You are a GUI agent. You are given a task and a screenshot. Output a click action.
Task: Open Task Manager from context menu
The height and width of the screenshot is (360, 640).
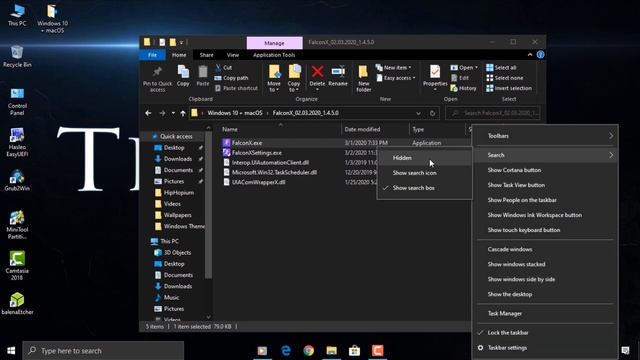545,313
